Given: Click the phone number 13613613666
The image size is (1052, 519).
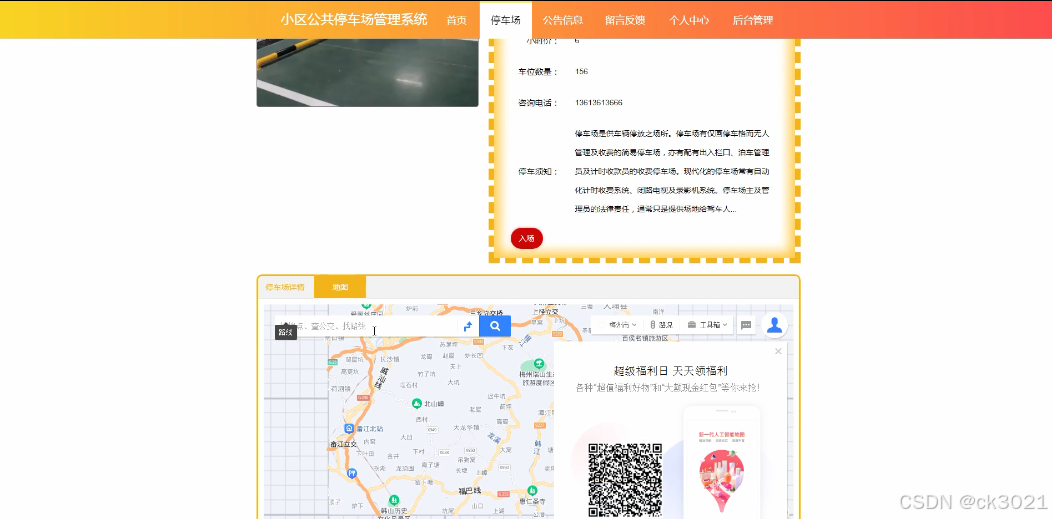Looking at the screenshot, I should [x=598, y=103].
